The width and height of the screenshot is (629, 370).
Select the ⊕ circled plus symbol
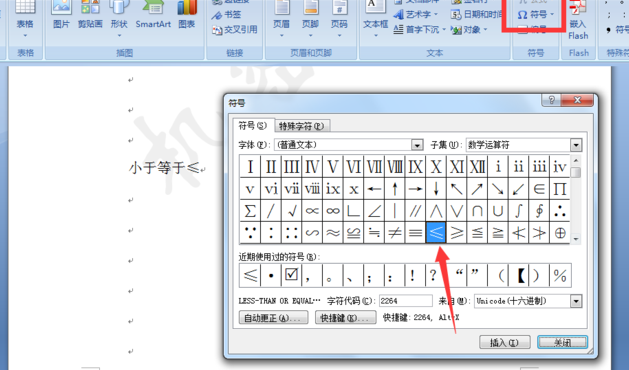[x=560, y=233]
